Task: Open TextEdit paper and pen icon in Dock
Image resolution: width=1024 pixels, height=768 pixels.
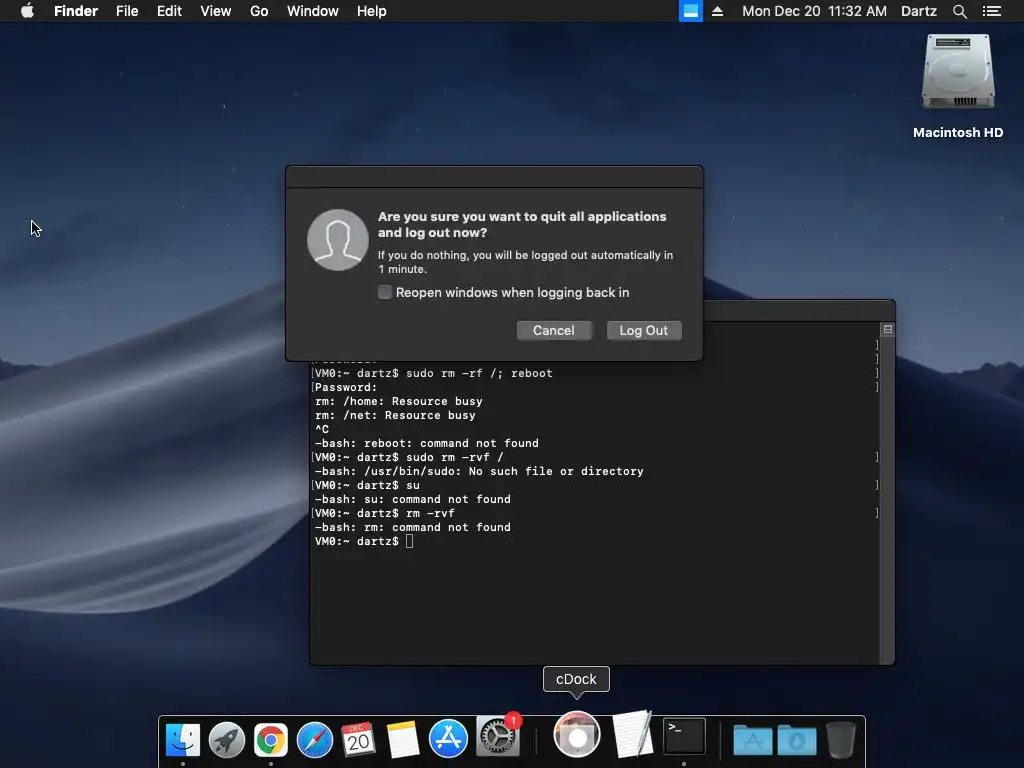Action: tap(633, 734)
